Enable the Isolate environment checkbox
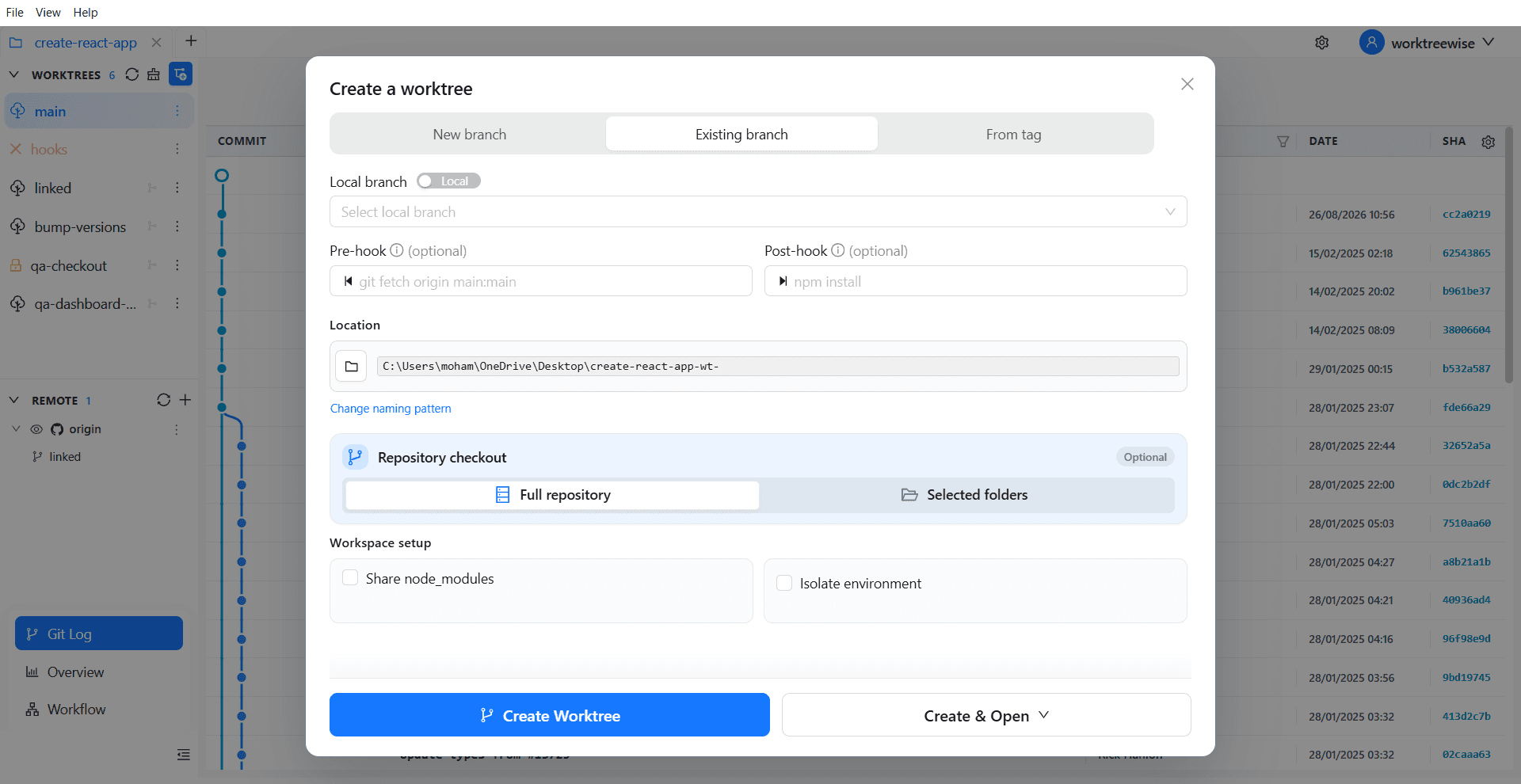Screen dimensions: 1521x784 (x=784, y=583)
